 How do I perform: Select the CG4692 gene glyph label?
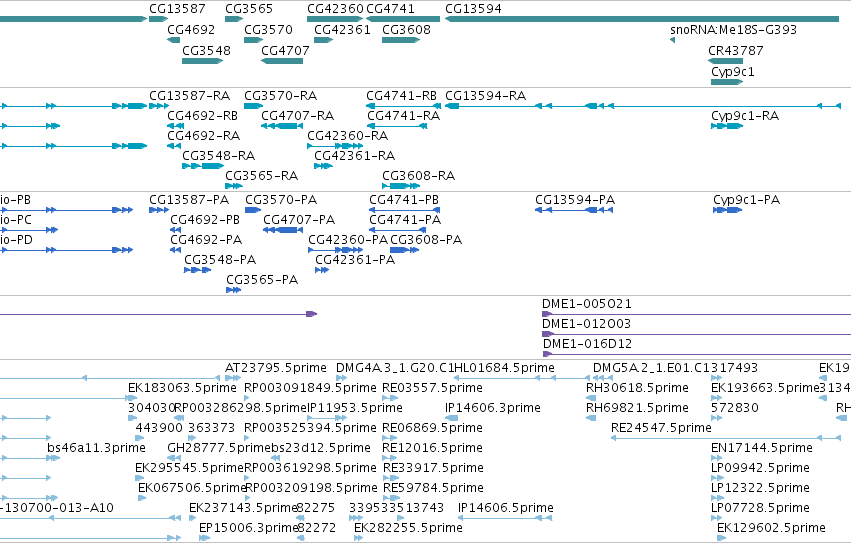pos(191,29)
